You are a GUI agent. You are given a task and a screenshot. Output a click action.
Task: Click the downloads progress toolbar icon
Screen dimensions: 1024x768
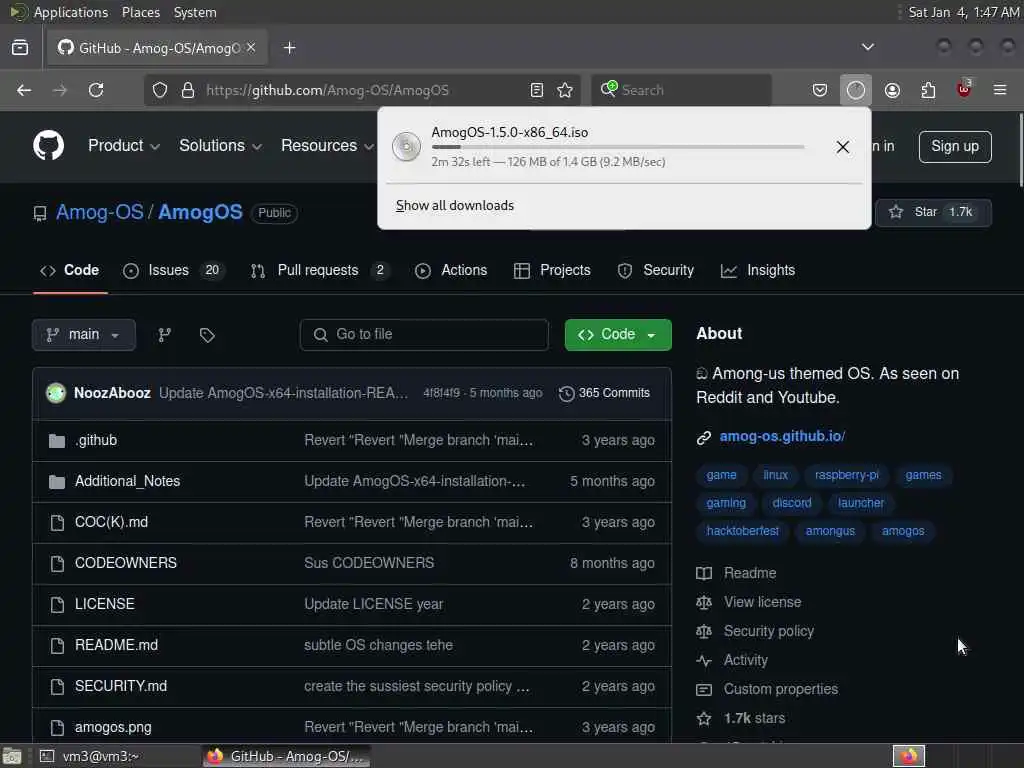856,90
